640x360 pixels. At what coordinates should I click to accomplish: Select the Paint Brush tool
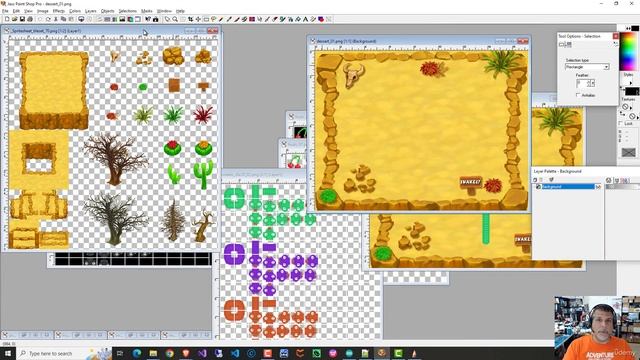pyautogui.click(x=237, y=19)
